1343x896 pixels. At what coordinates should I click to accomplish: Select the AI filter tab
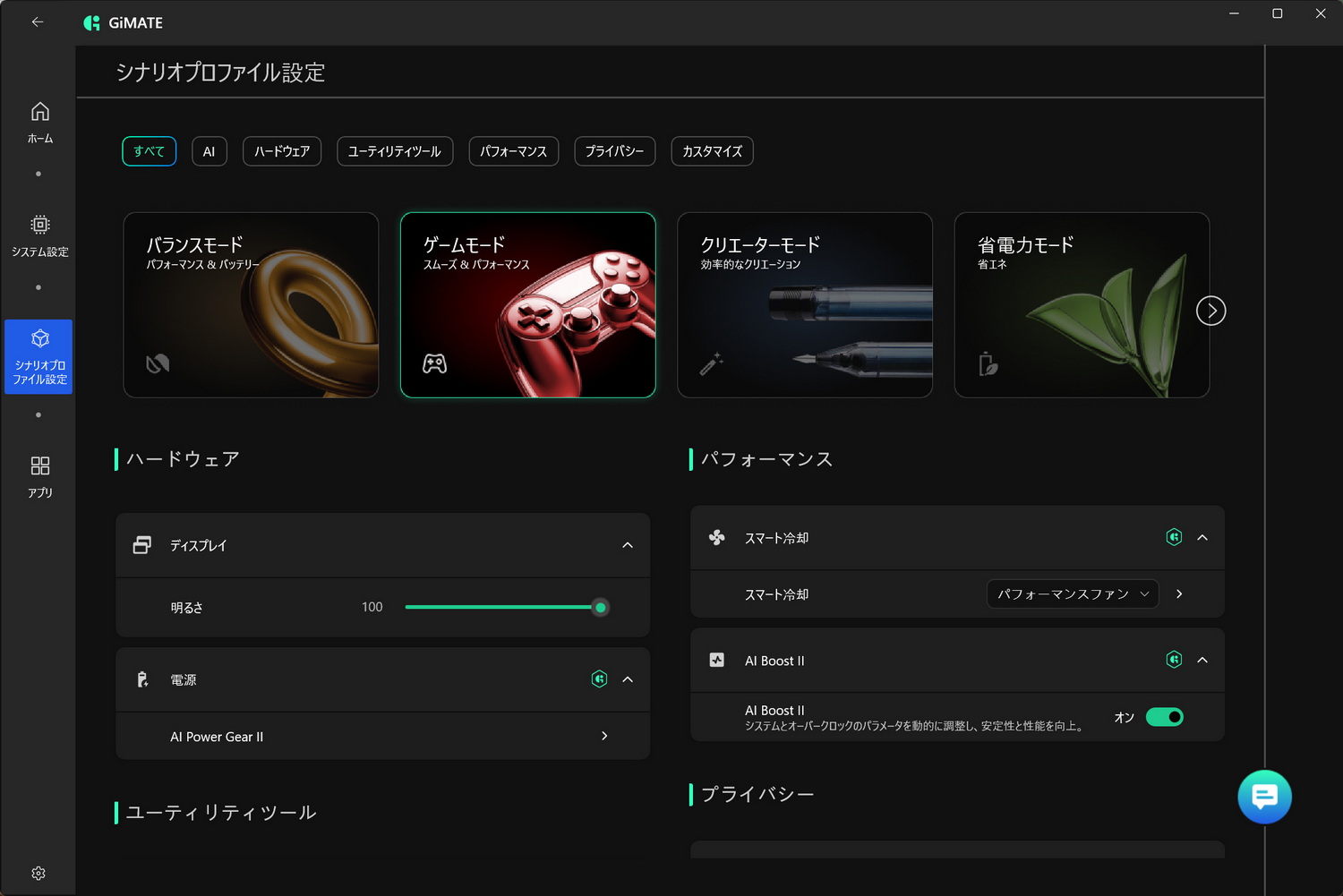(209, 151)
